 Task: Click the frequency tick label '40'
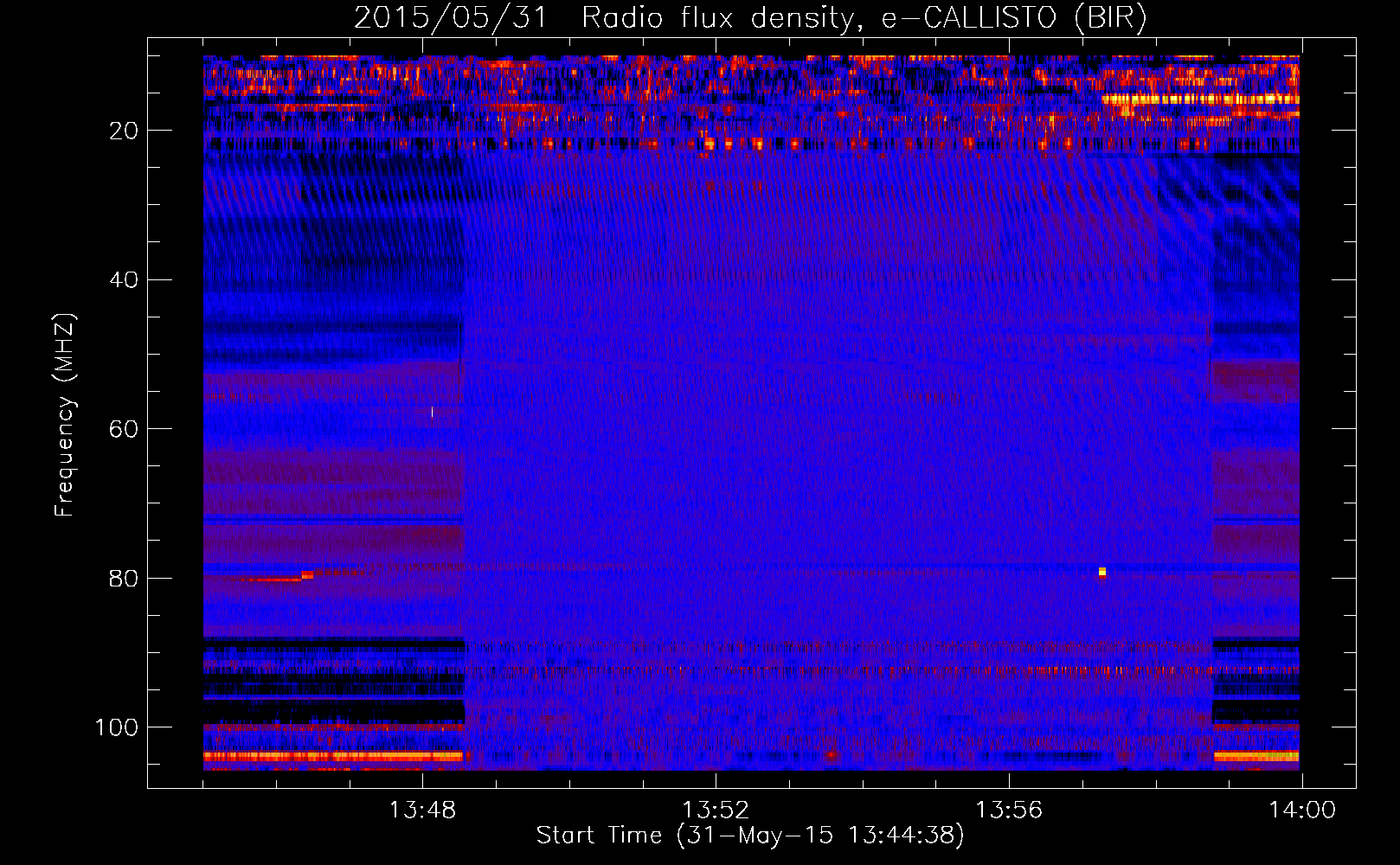124,280
